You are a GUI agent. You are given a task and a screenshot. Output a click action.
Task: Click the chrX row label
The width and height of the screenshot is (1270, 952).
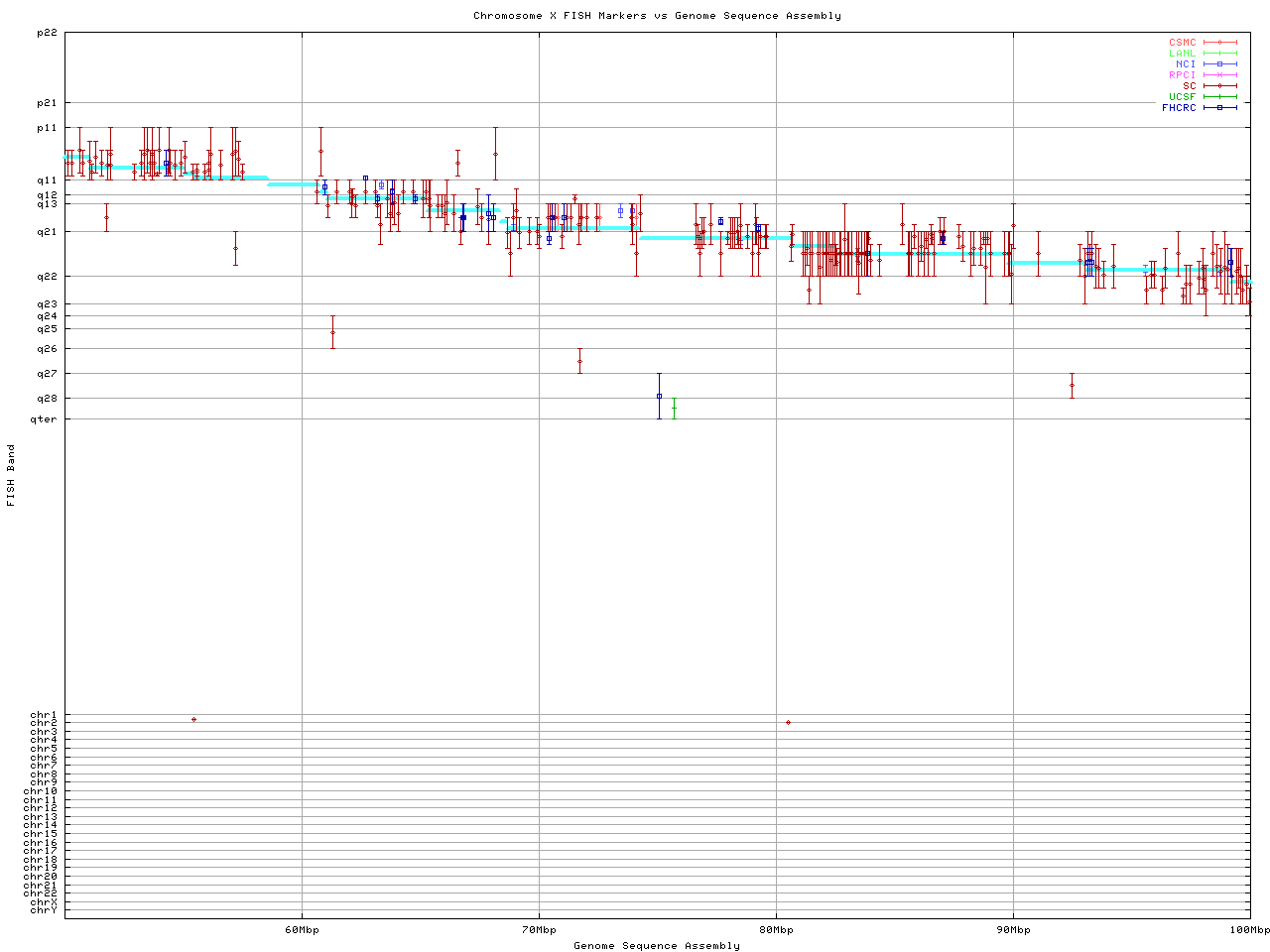coord(44,901)
